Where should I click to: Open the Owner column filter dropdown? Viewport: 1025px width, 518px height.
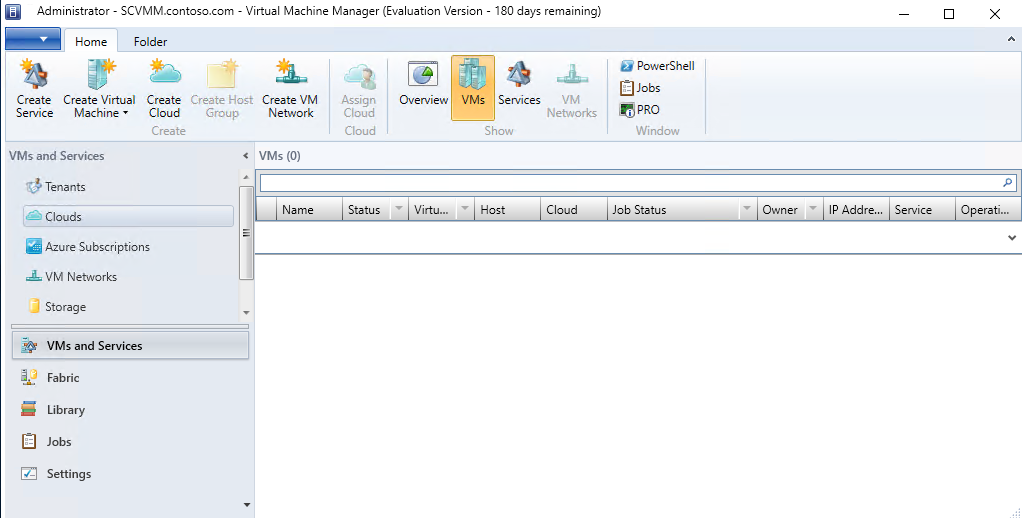click(813, 209)
